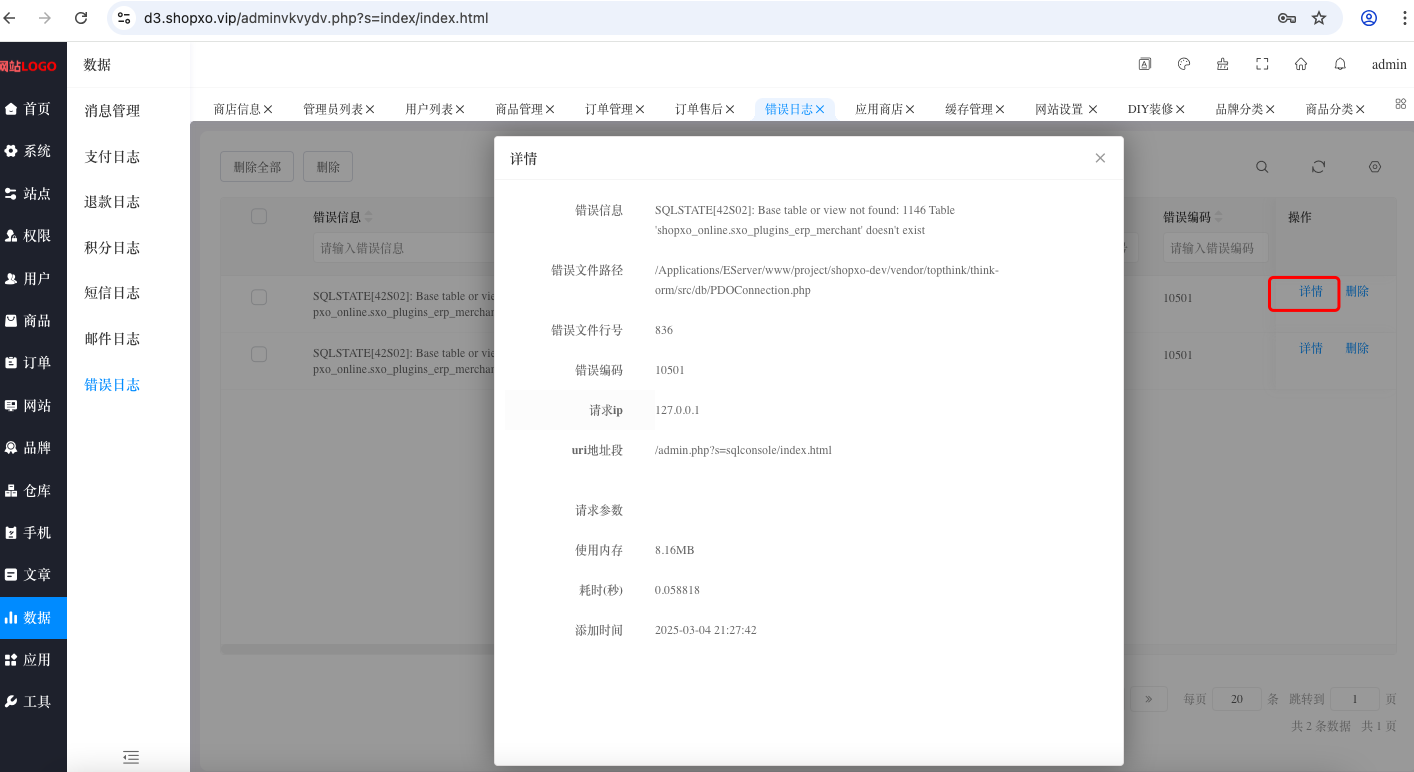Click the clear cache broom icon

[x=1223, y=64]
